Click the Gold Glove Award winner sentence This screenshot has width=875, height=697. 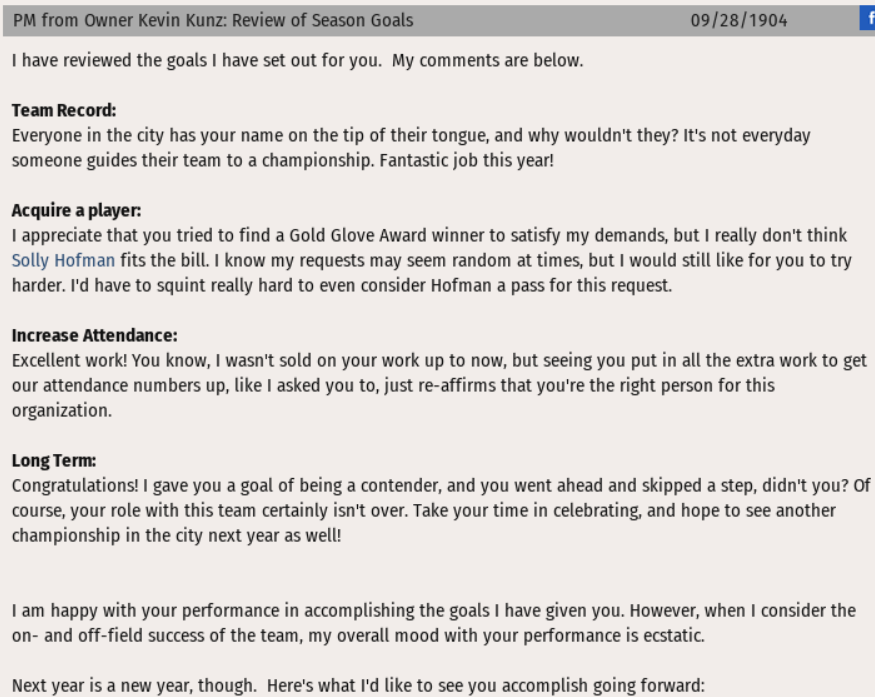click(431, 248)
